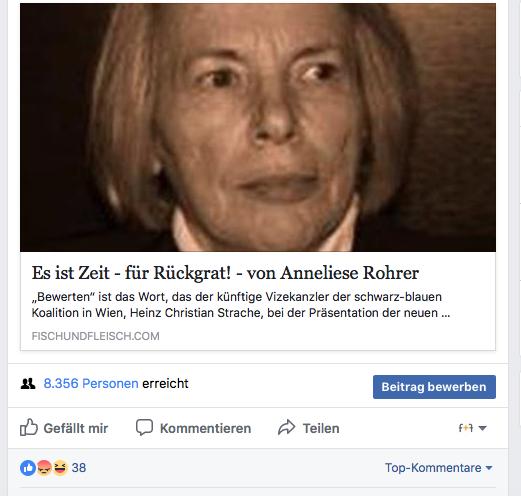Click the Gefällt mir text label
Screen dimensions: 521x496
76,428
